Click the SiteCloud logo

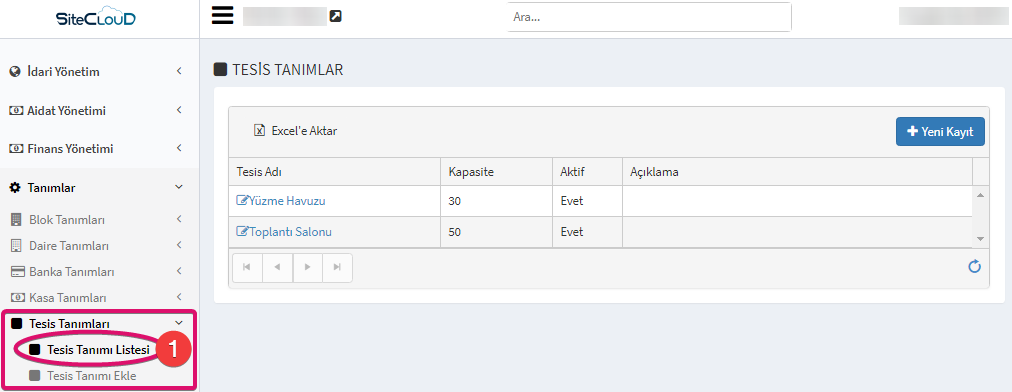tap(96, 17)
